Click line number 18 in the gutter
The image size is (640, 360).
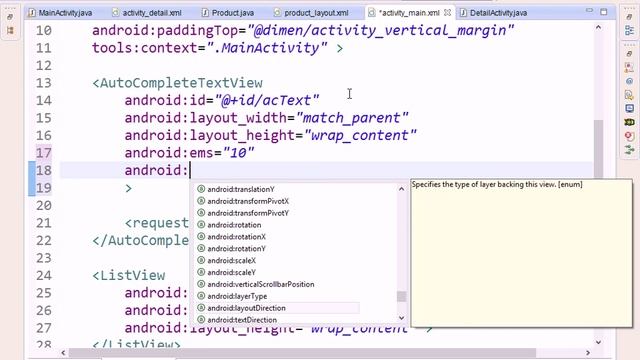click(44, 171)
